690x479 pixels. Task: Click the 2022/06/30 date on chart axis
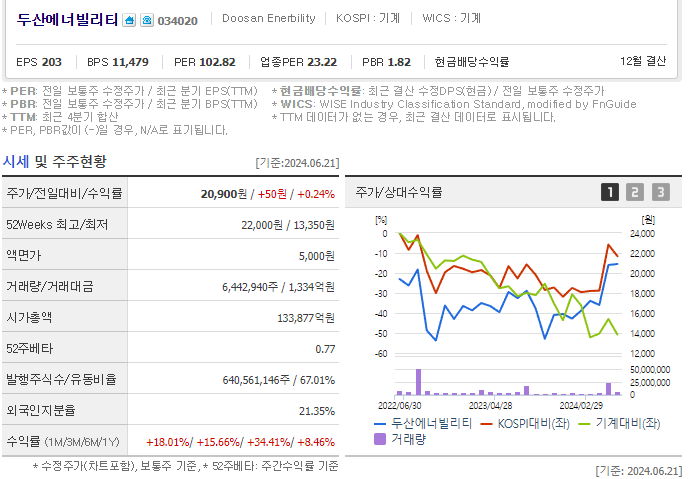(400, 406)
